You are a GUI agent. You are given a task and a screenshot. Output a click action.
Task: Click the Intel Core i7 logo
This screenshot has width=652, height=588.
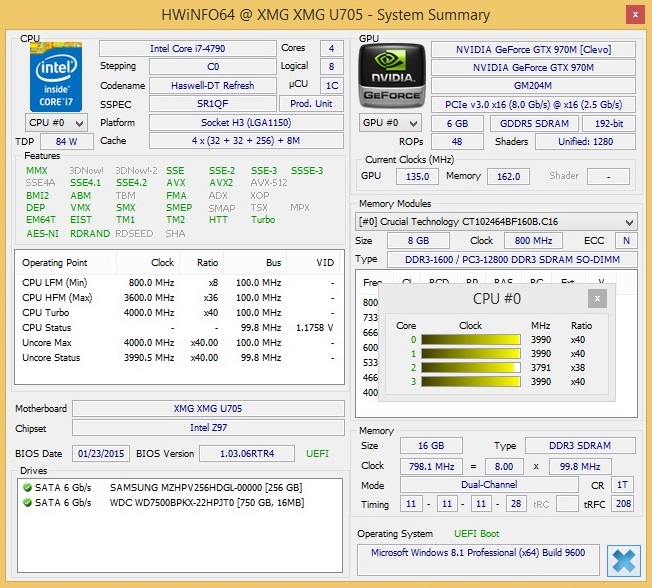(56, 77)
